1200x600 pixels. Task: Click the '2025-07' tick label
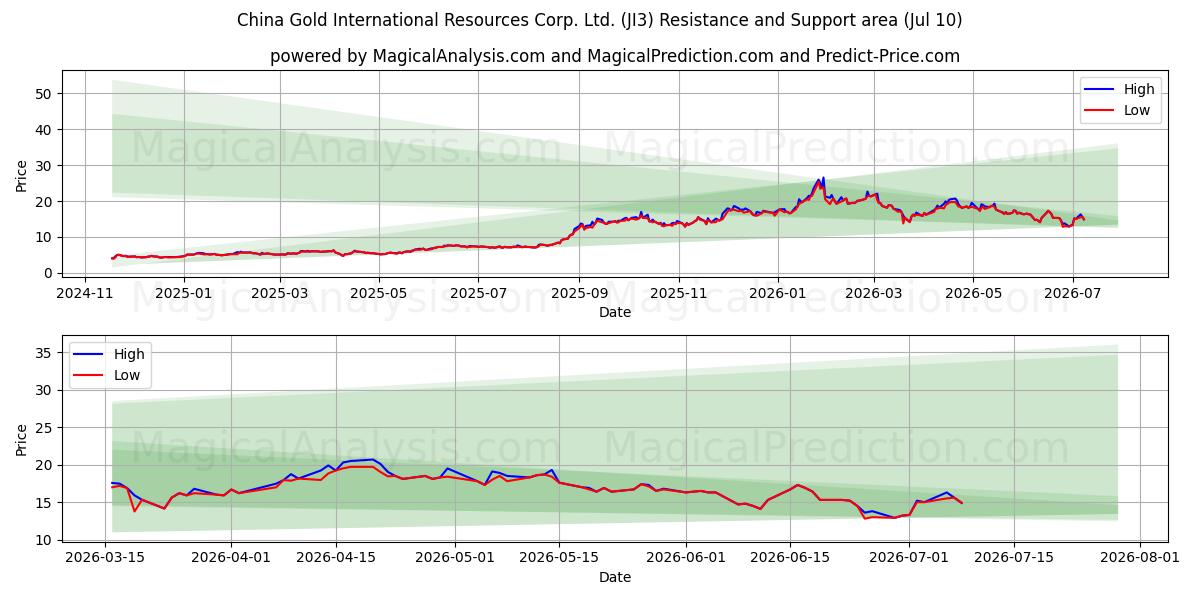[x=478, y=293]
